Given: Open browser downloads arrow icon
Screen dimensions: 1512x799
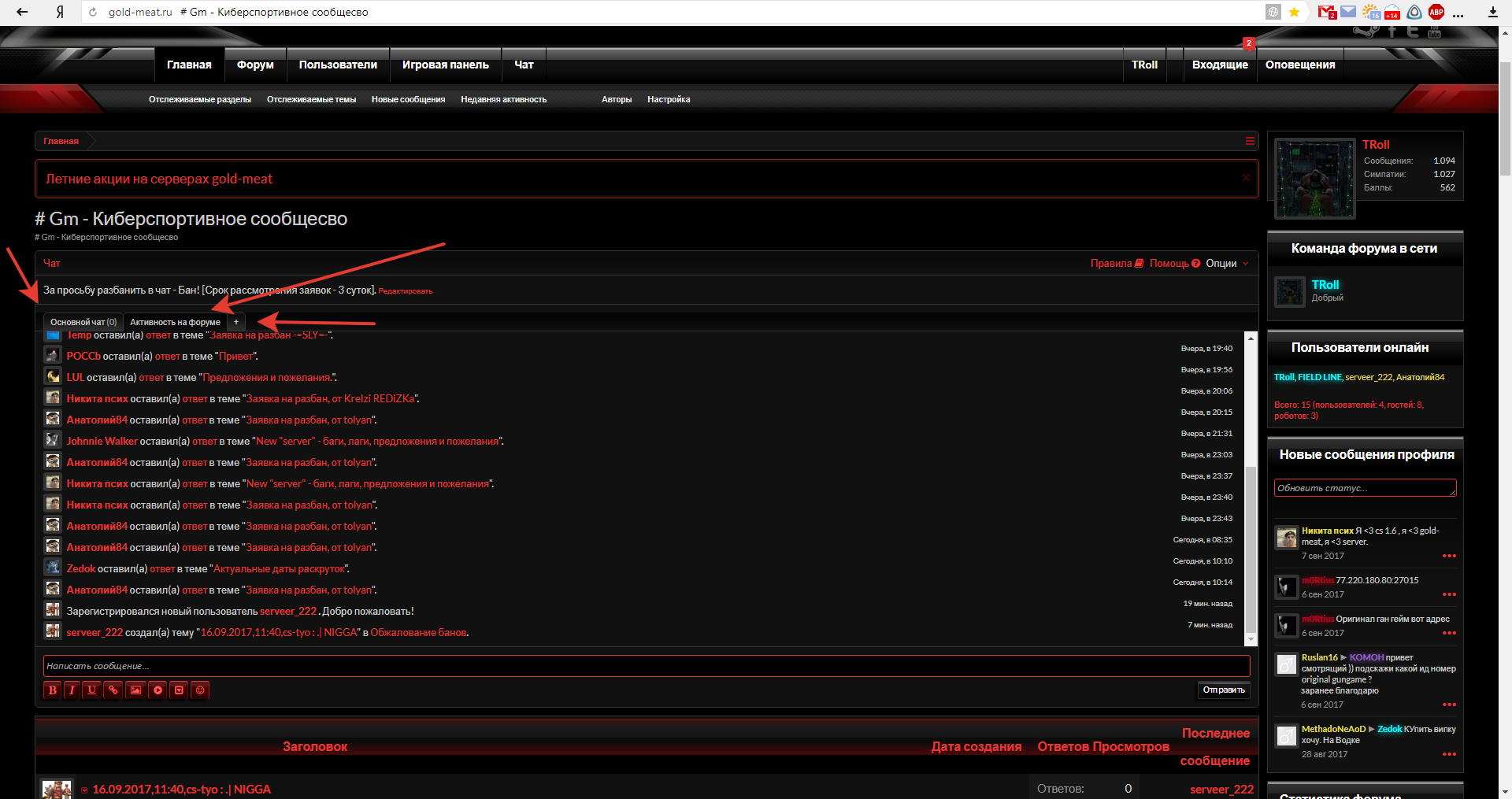Looking at the screenshot, I should [1492, 12].
